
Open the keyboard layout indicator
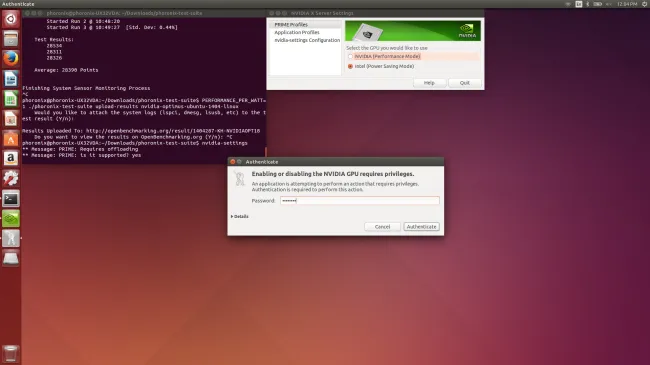tap(579, 4)
